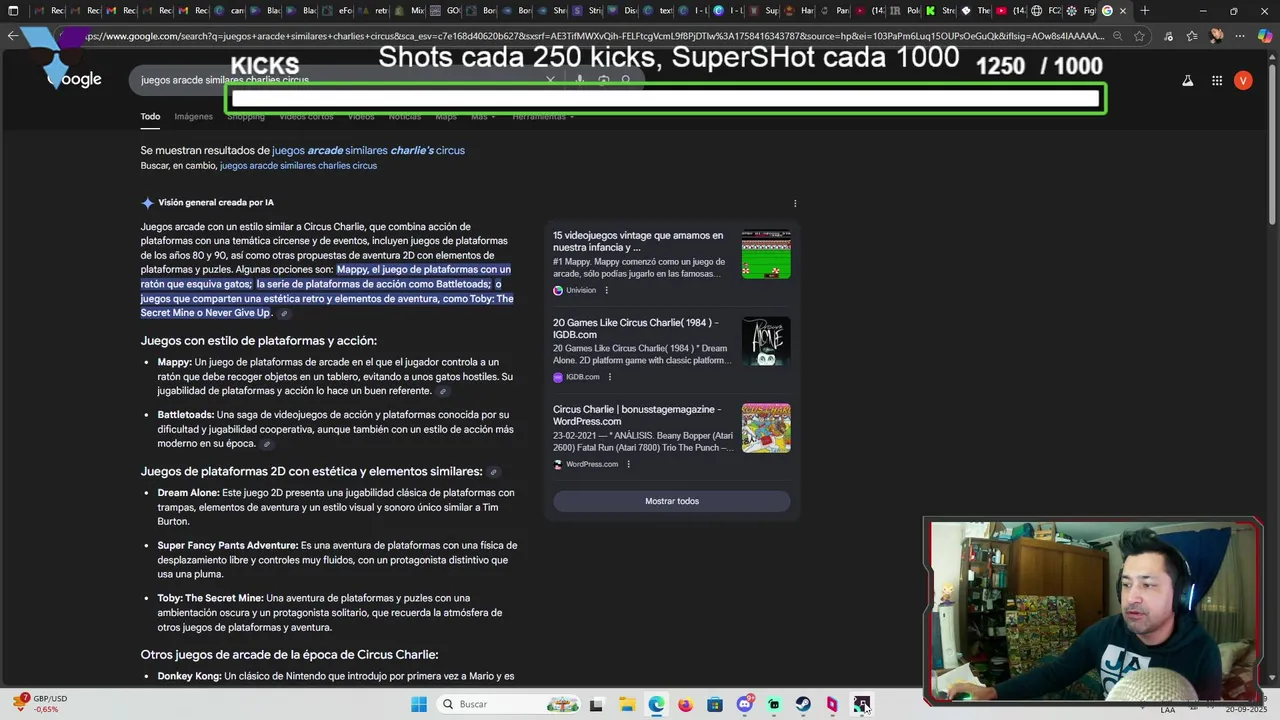Open the Univision result thumbnail image

click(766, 254)
